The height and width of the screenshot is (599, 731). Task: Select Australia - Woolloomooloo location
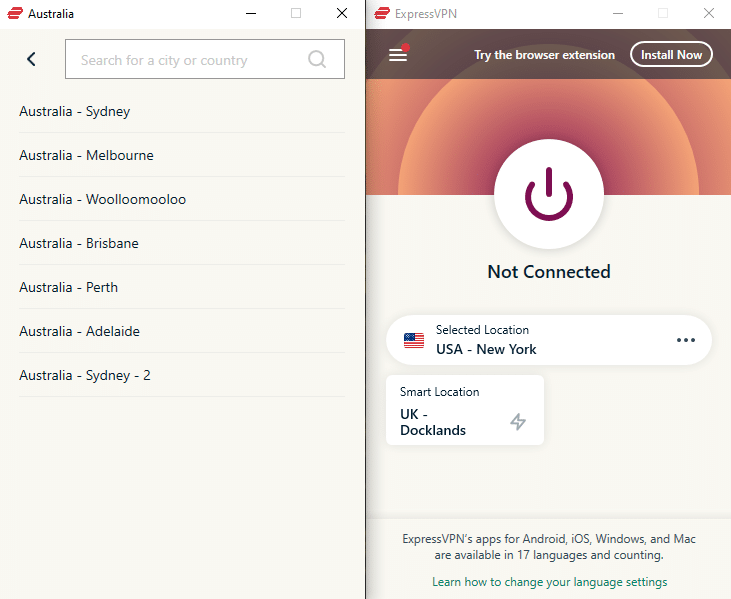click(182, 199)
